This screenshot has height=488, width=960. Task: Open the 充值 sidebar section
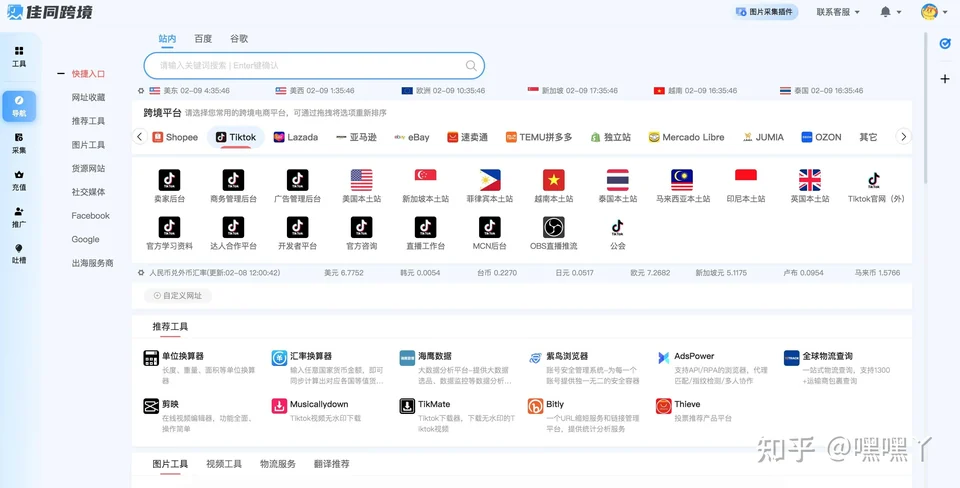(19, 180)
